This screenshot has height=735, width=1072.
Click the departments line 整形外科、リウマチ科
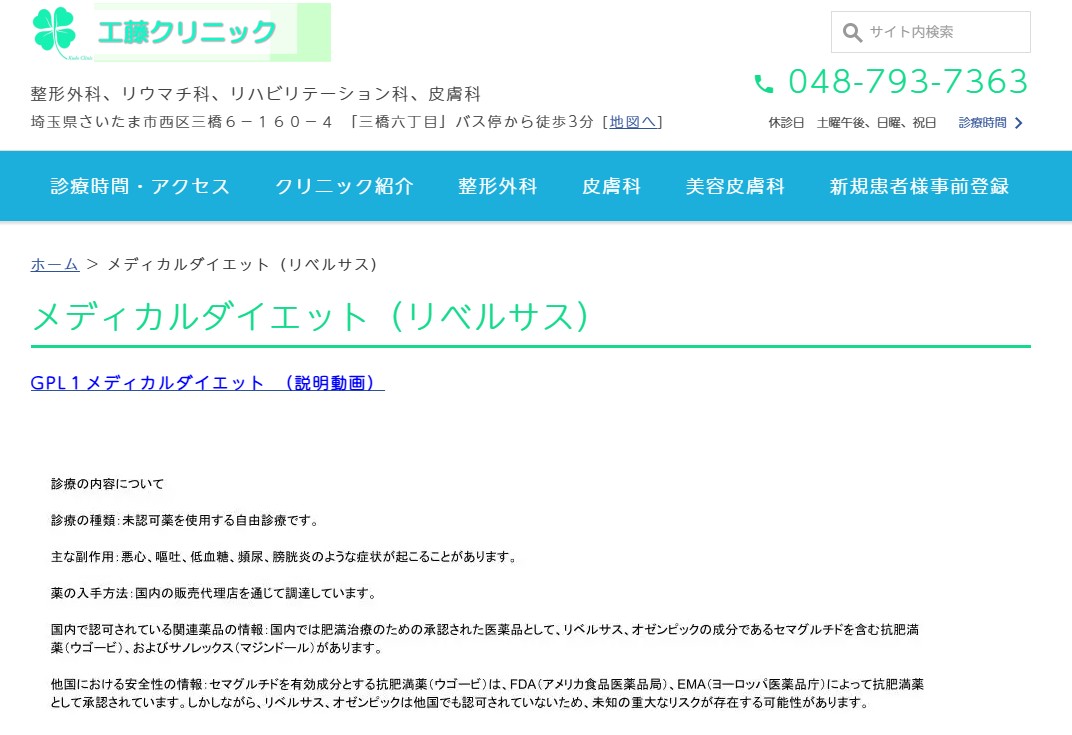point(256,94)
